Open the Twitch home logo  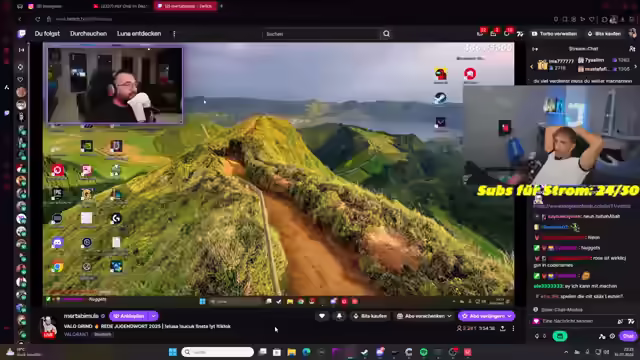click(22, 34)
